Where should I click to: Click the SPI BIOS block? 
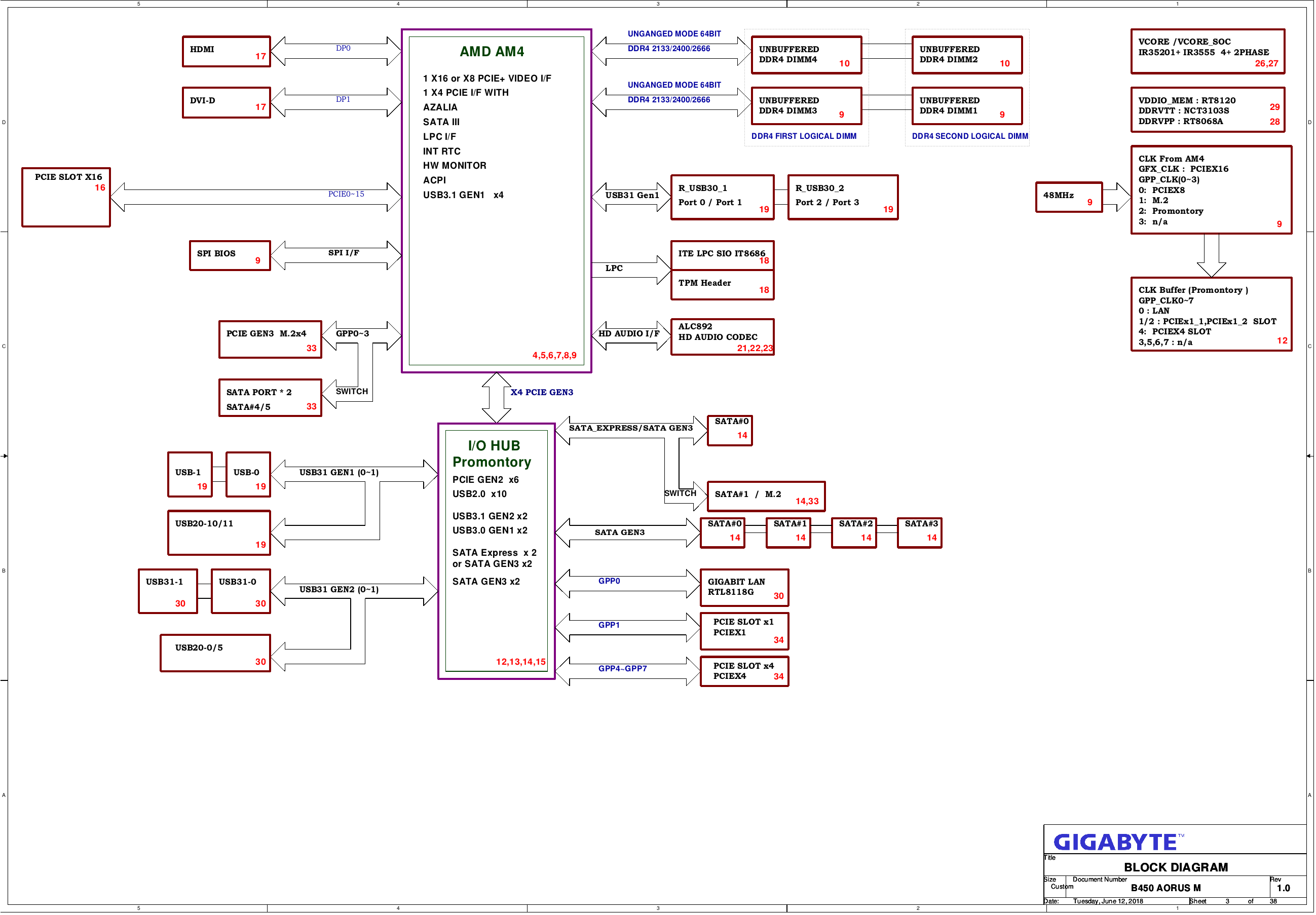[x=230, y=255]
